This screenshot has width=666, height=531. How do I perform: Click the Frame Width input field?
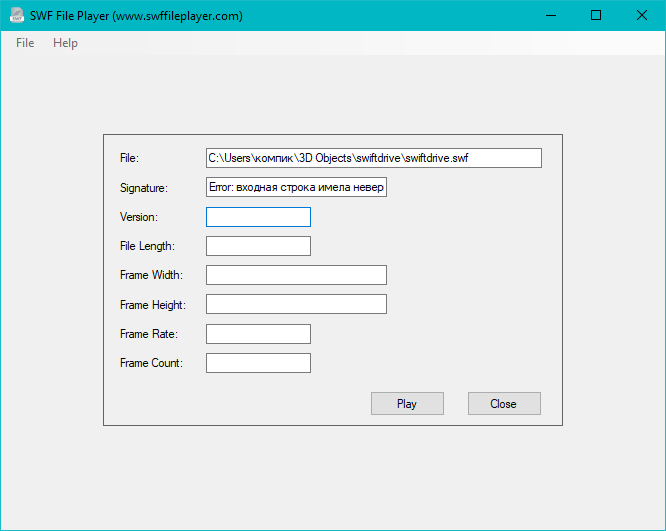pyautogui.click(x=296, y=275)
